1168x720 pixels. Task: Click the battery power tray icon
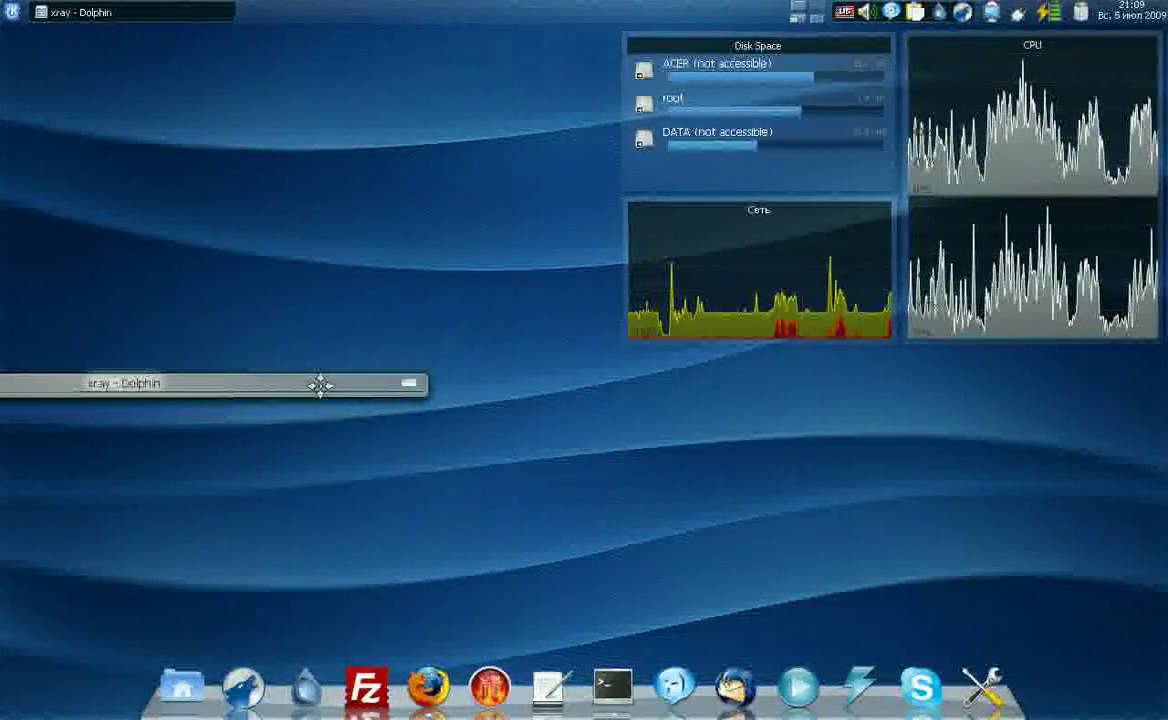point(1049,12)
